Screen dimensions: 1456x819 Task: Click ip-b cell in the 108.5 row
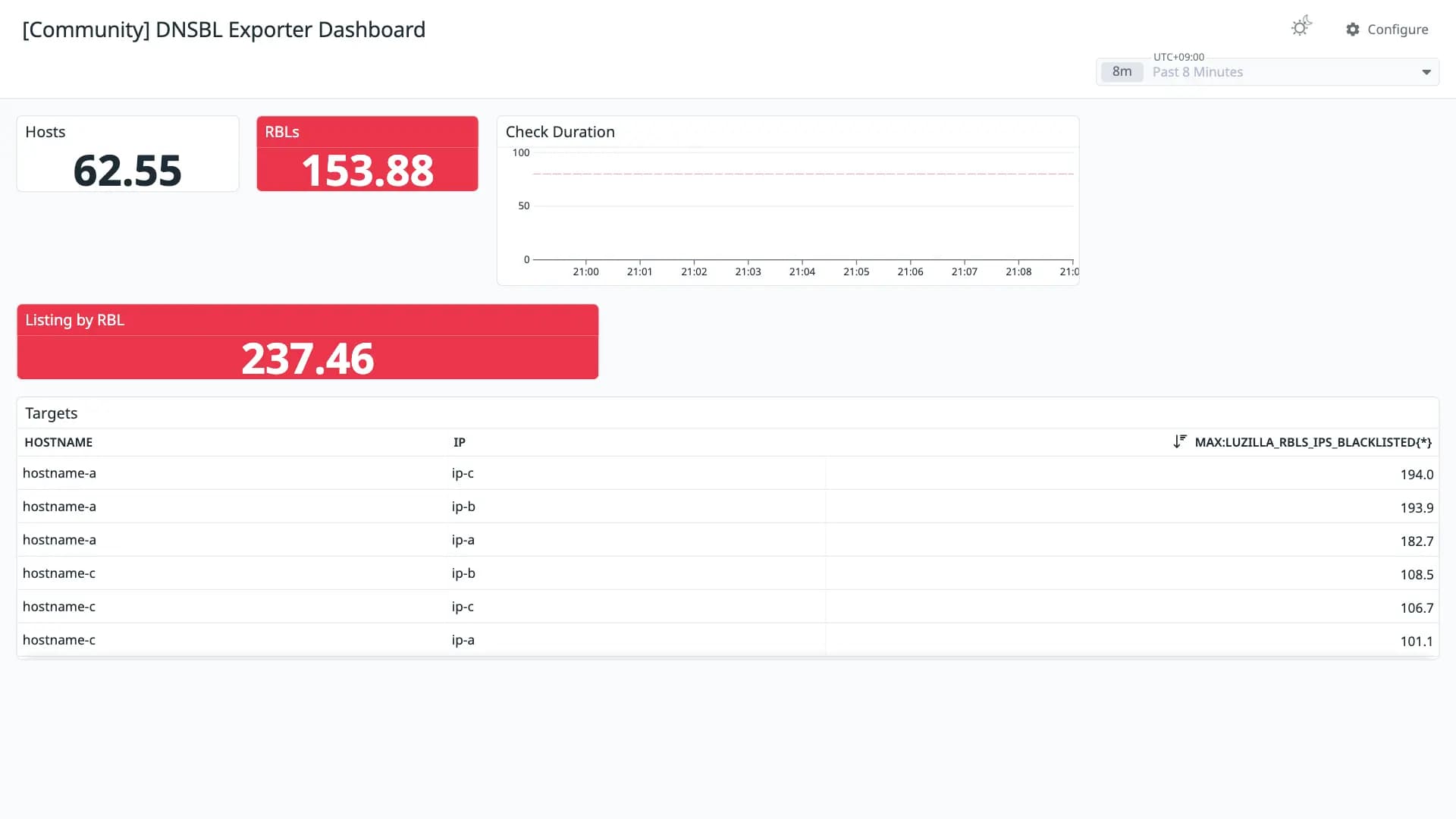coord(463,574)
